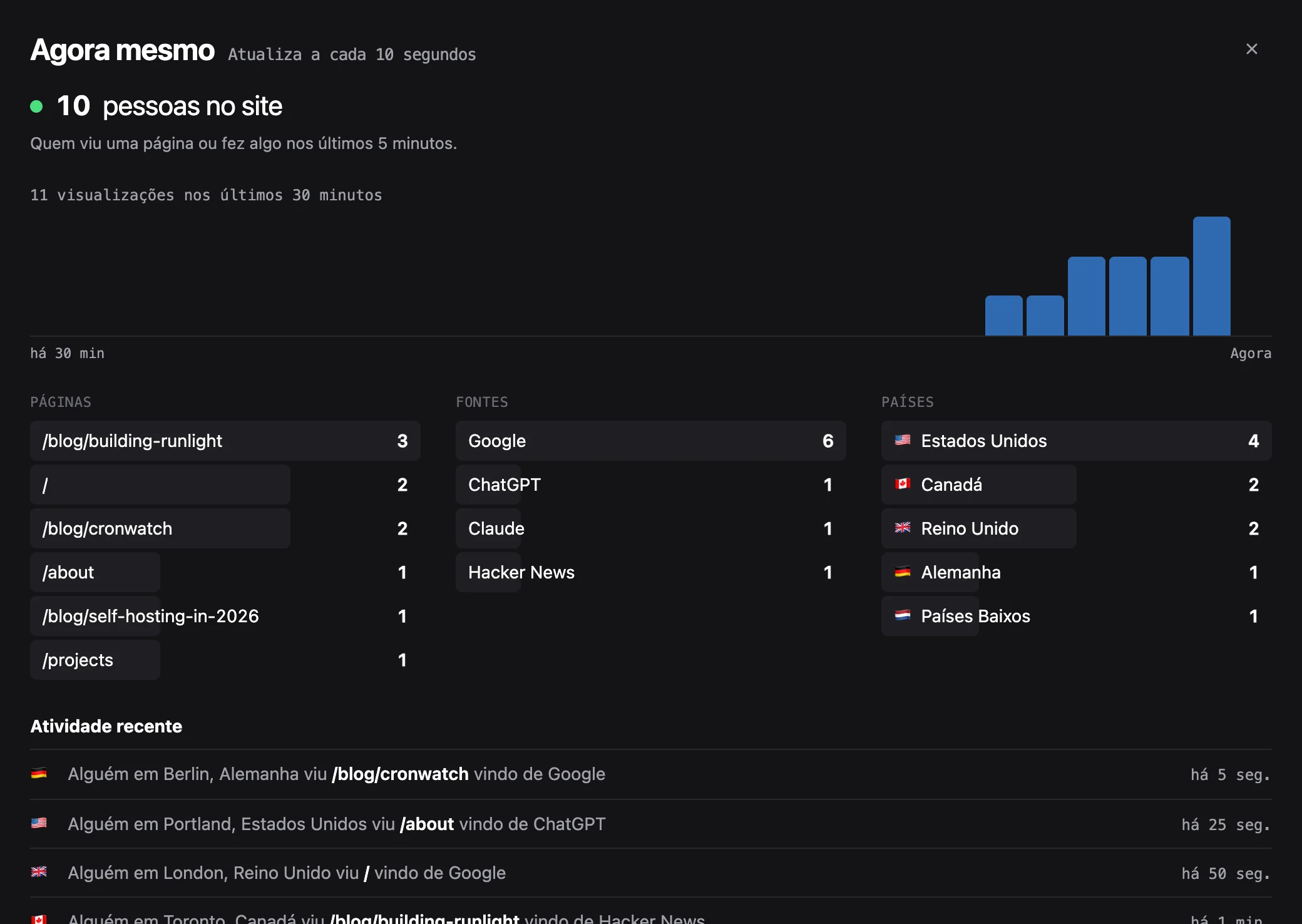Click the German flag beside Alemanha

coord(902,572)
